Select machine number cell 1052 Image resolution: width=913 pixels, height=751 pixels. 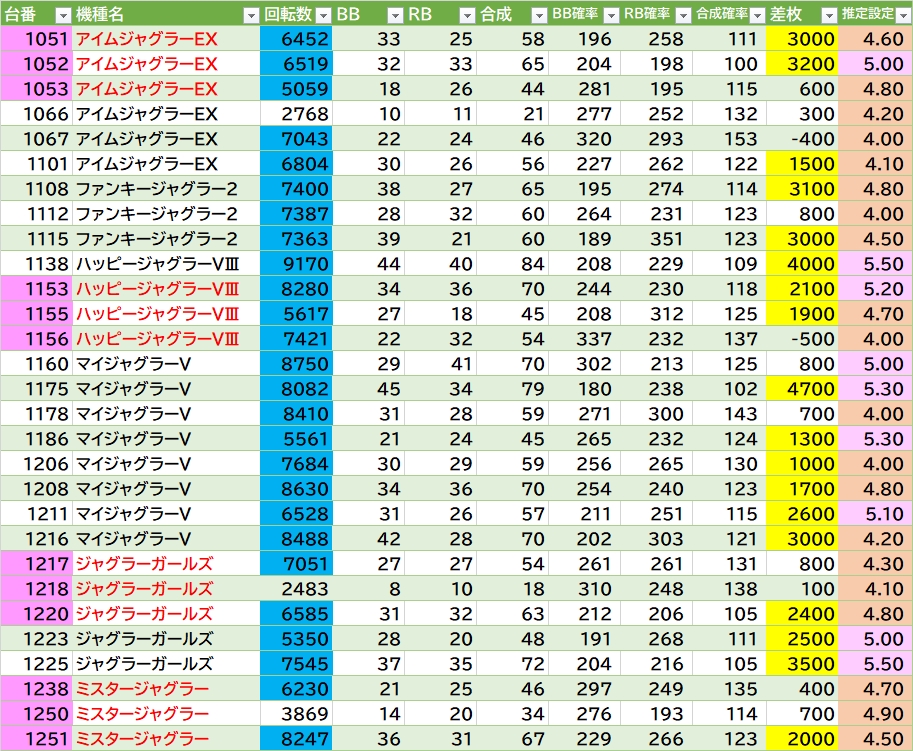click(x=36, y=64)
